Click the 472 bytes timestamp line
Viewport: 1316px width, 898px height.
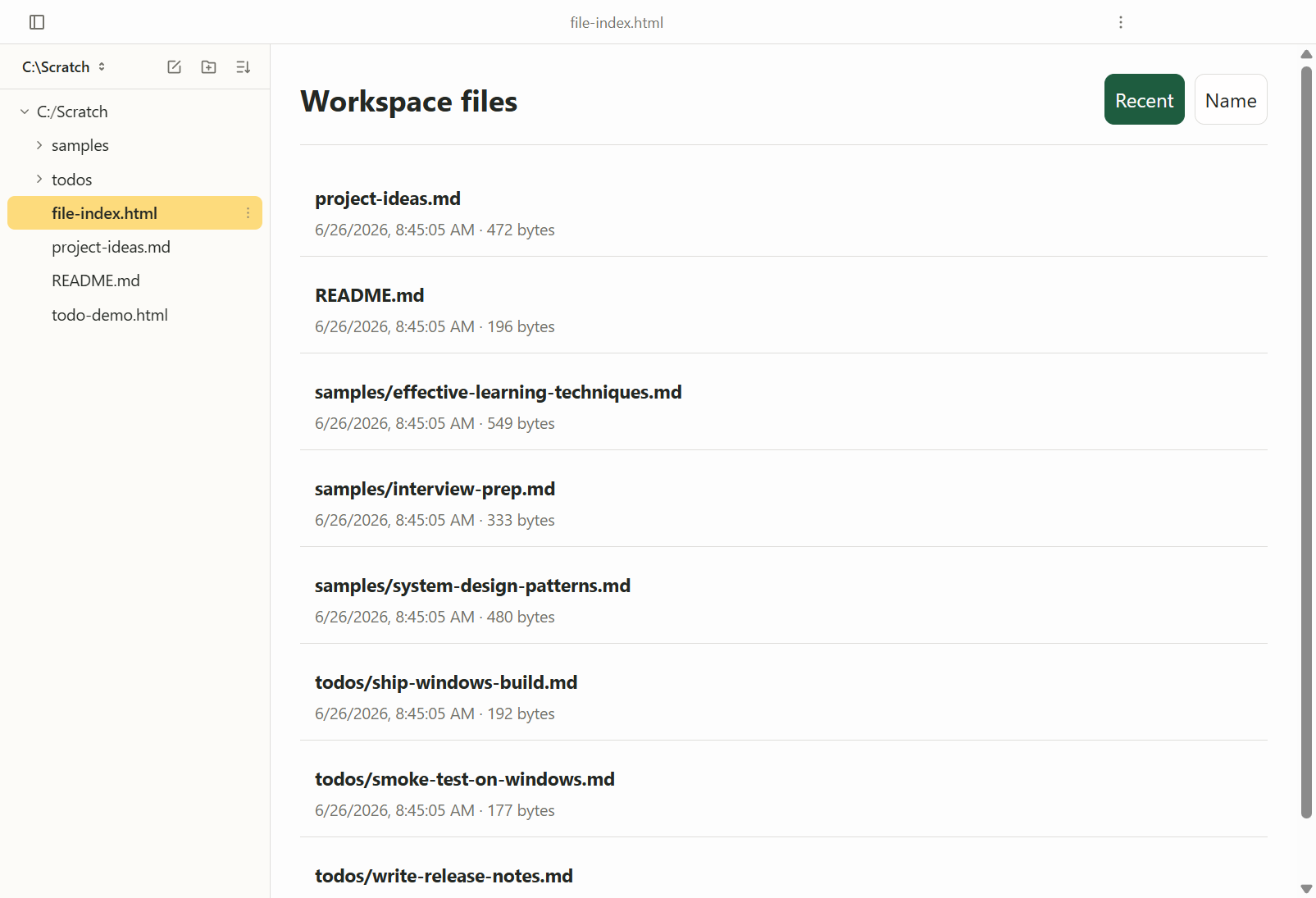pos(435,230)
